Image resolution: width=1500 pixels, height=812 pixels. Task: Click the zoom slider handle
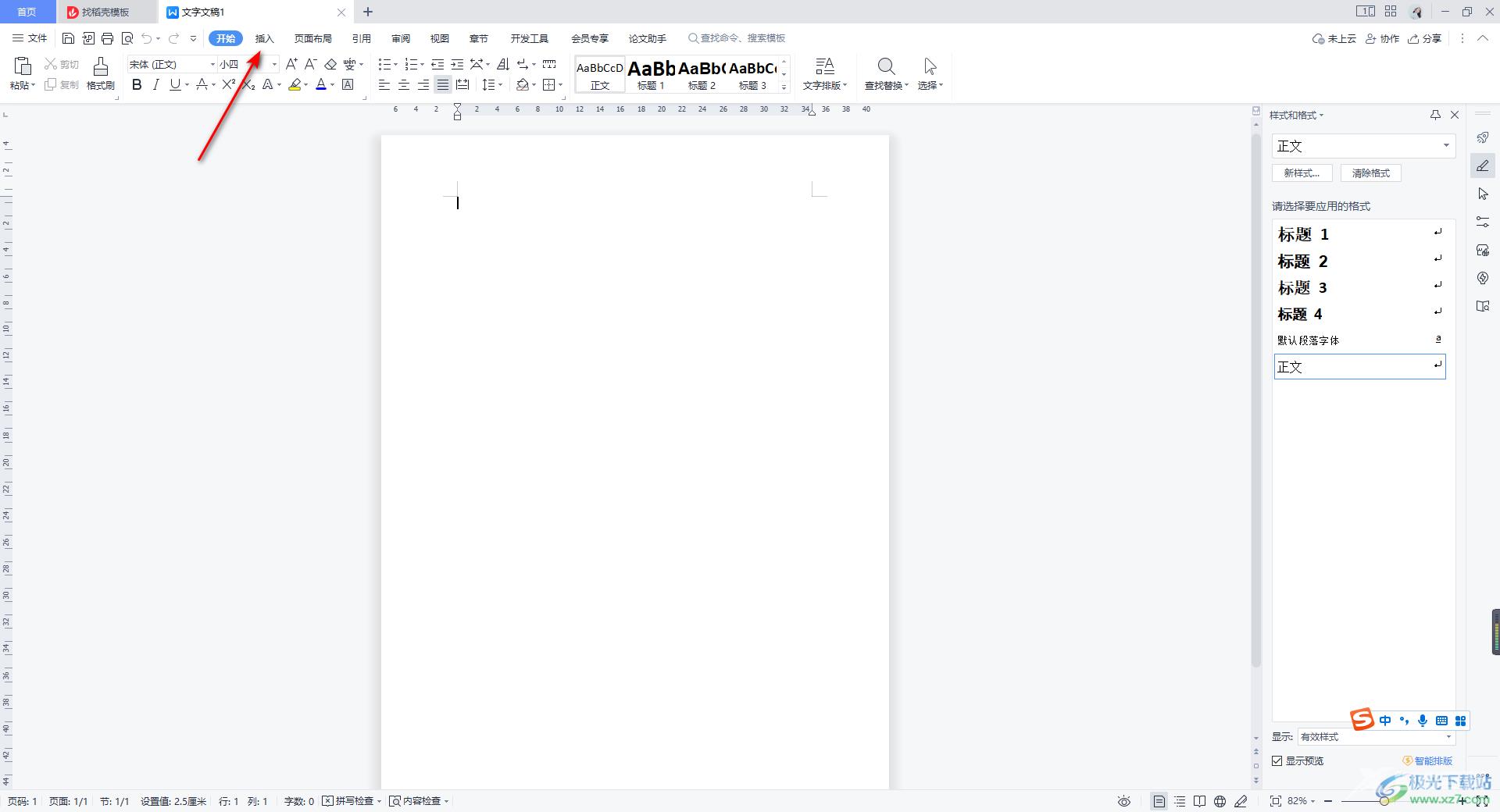pyautogui.click(x=1384, y=801)
